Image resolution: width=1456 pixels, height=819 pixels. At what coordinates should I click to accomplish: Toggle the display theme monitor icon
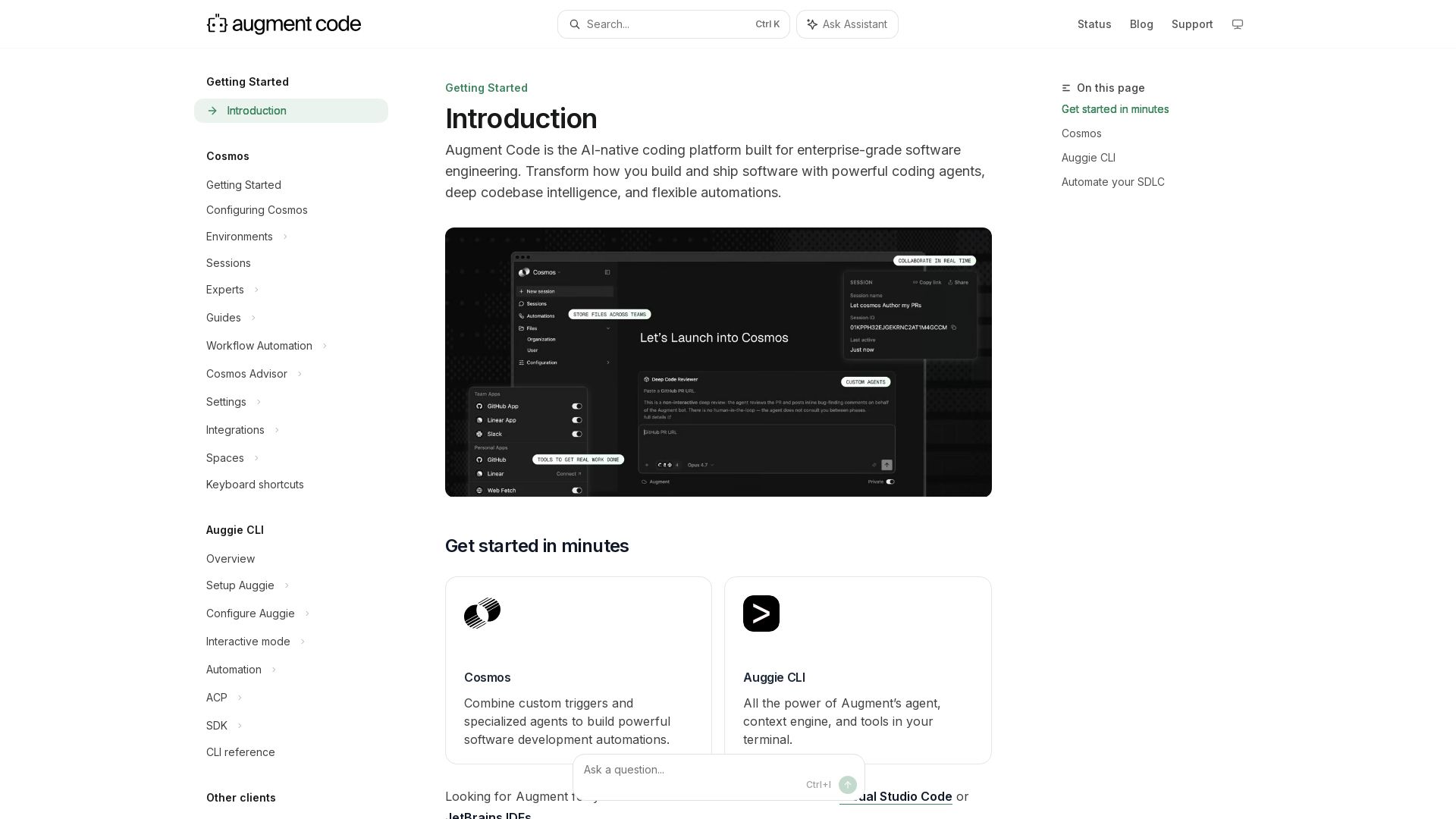point(1238,24)
